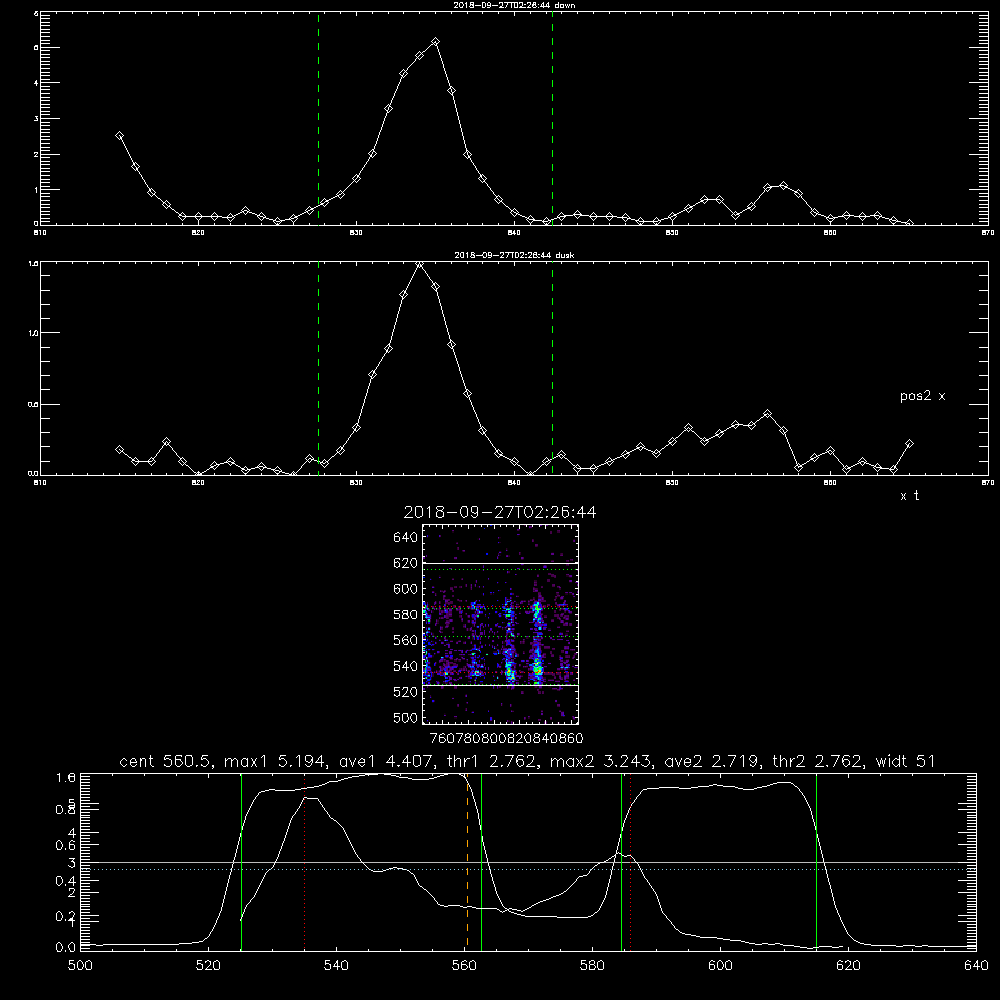Viewport: 1000px width, 1000px height.
Task: Click the green vertical line near 585 in bottom plot
Action: tap(621, 862)
